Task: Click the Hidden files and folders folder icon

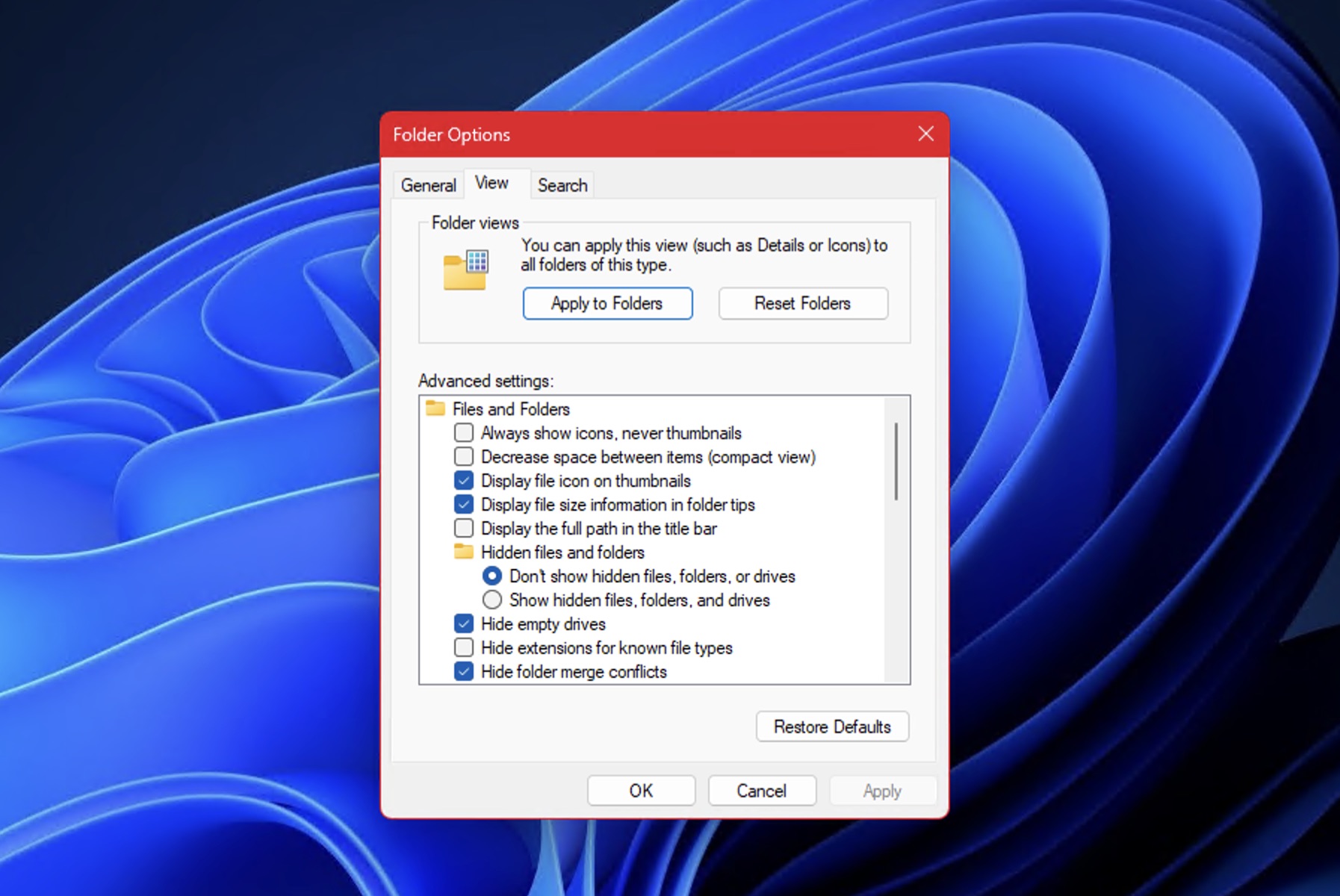Action: click(x=464, y=552)
